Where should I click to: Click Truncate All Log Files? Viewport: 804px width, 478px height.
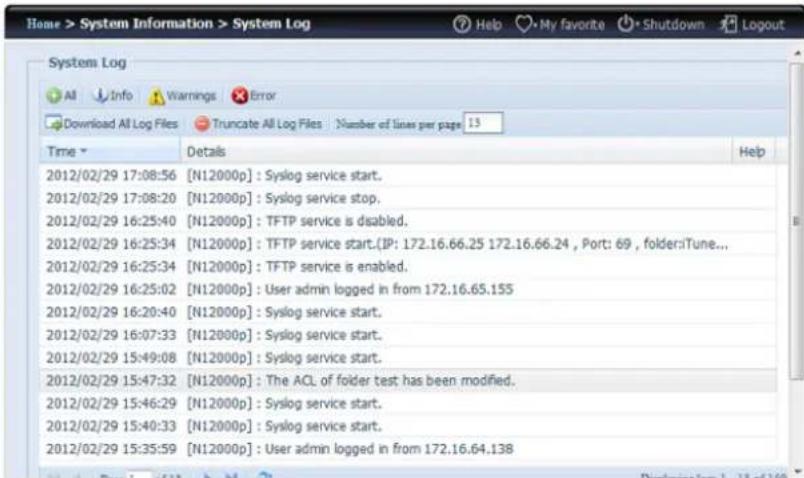tap(258, 124)
